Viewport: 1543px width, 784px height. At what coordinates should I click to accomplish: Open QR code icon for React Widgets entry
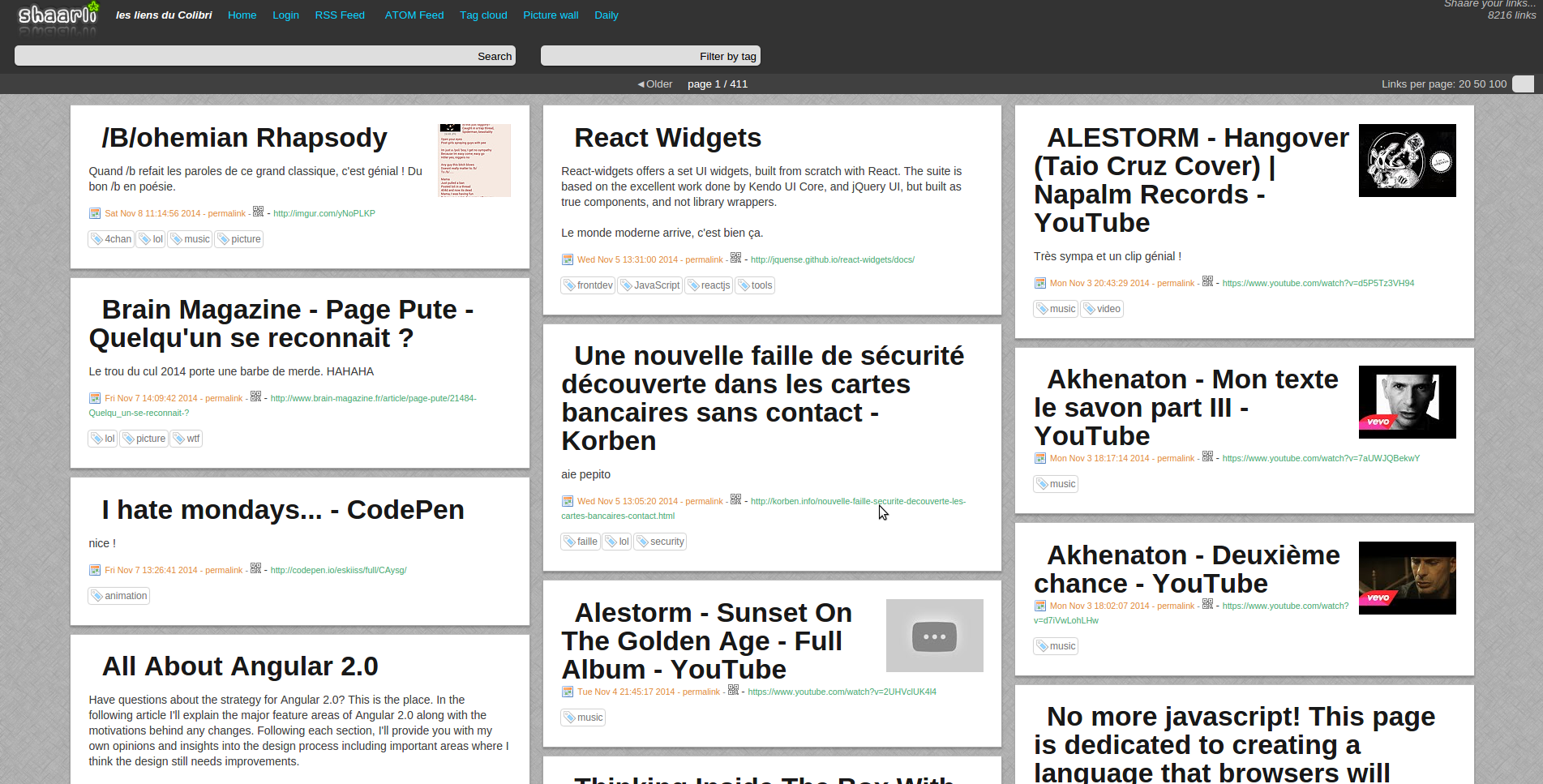735,258
